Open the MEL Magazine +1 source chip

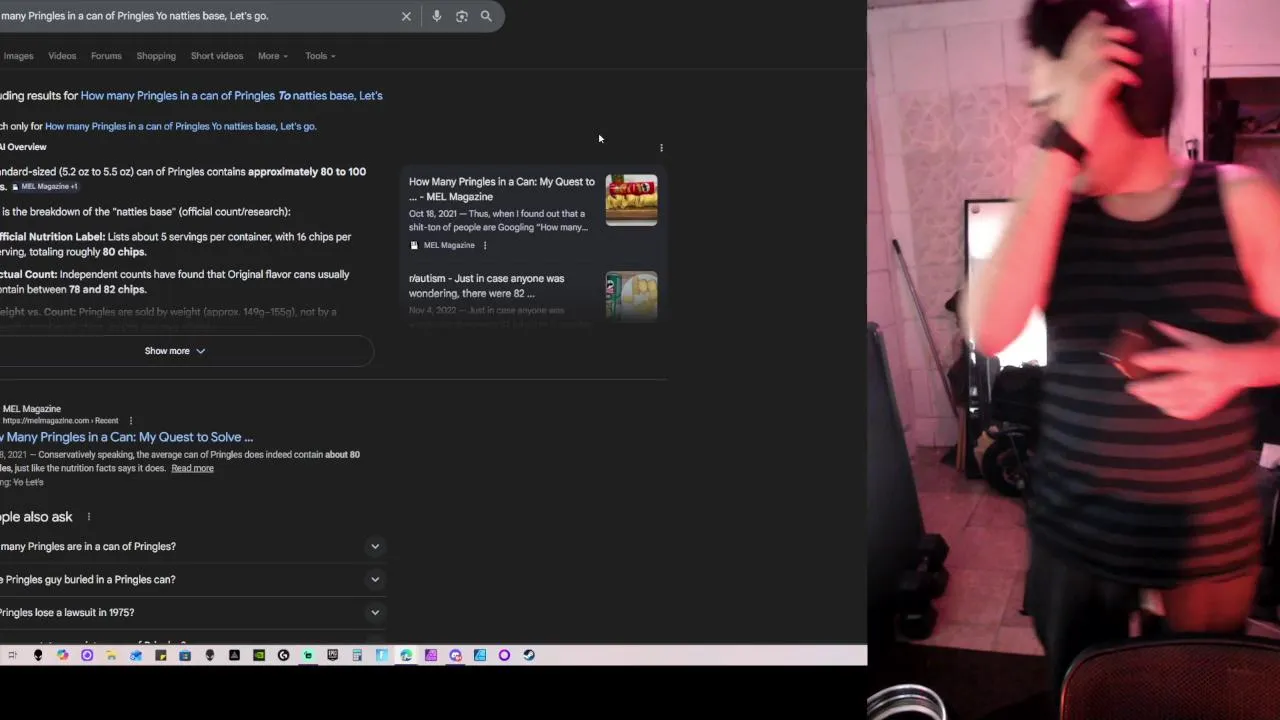pyautogui.click(x=44, y=187)
